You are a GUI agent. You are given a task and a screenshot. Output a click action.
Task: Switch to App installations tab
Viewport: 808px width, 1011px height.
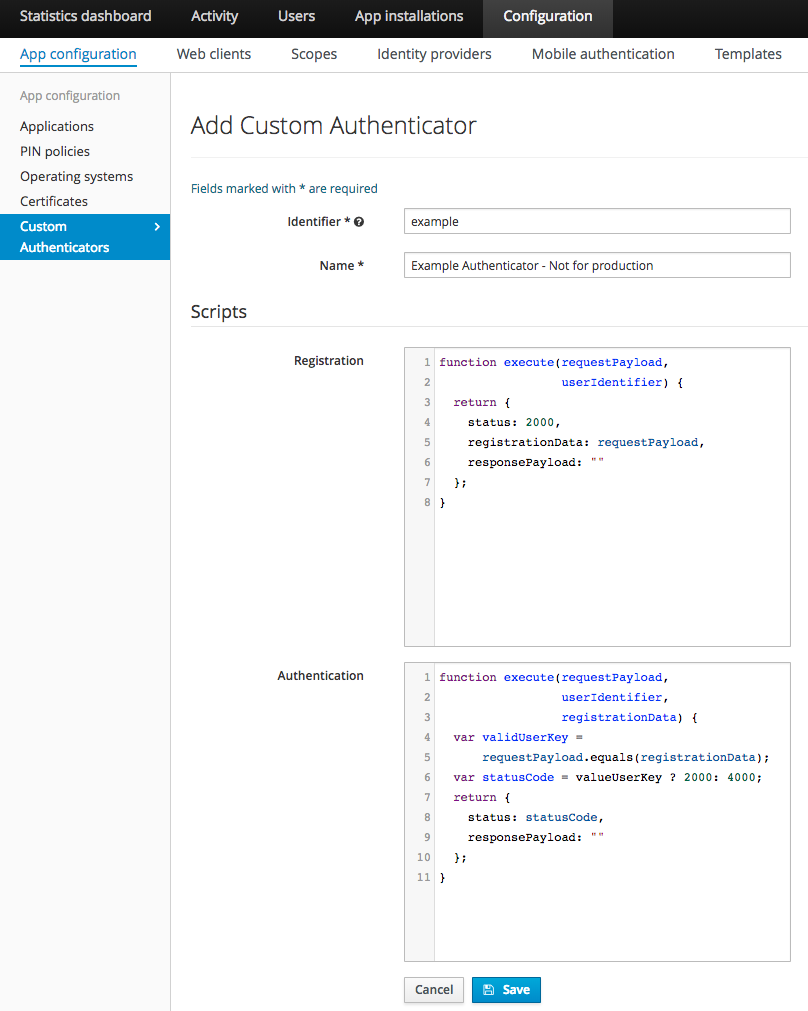tap(409, 16)
